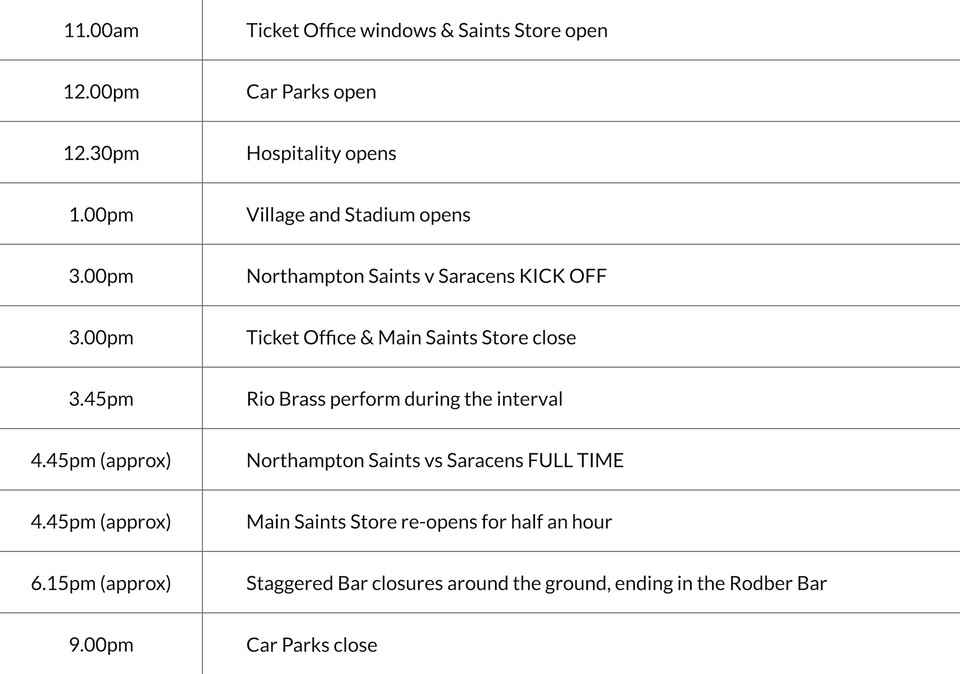Click the time beside the KICK OFF entry

click(101, 276)
